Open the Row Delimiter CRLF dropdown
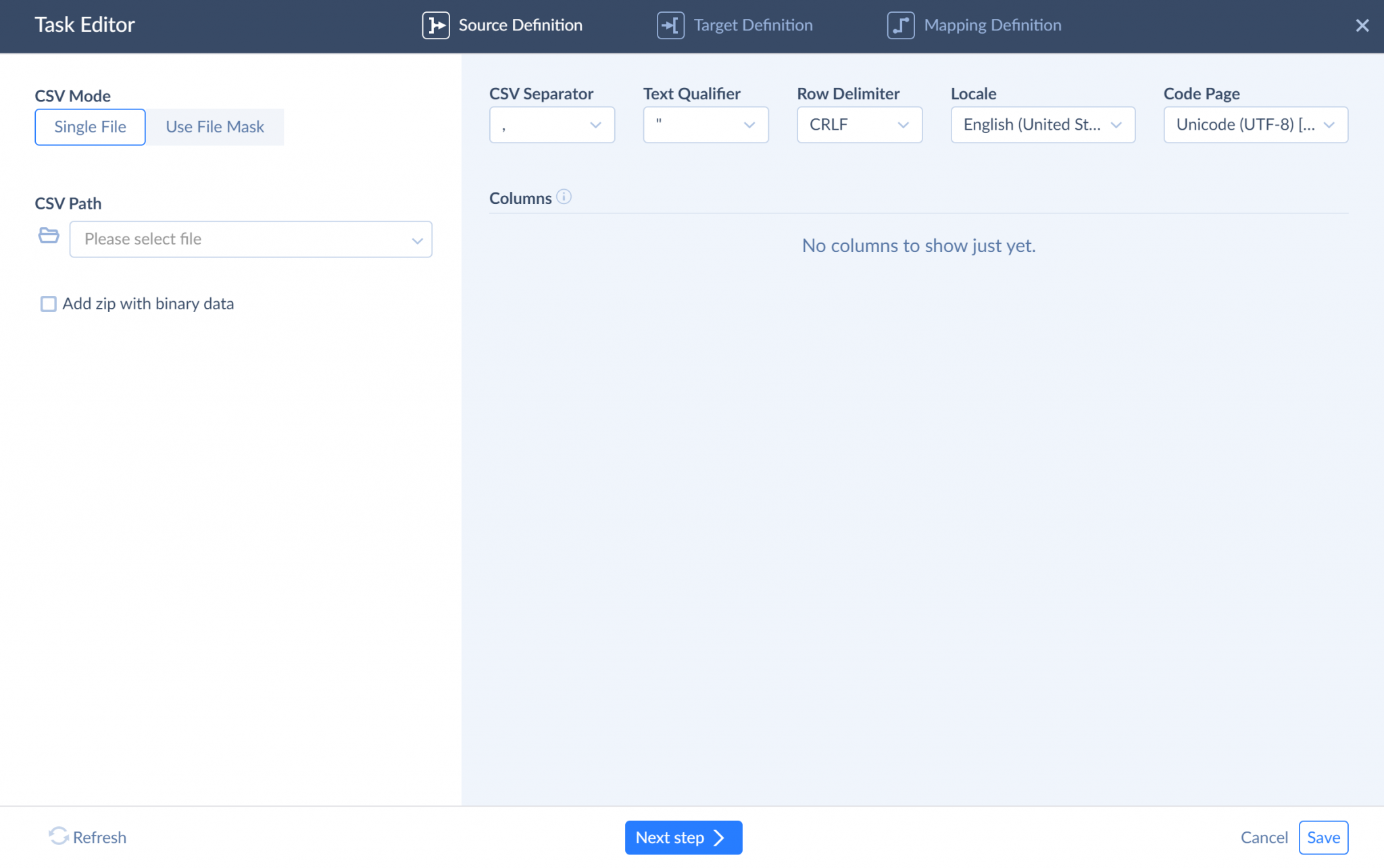 tap(859, 125)
